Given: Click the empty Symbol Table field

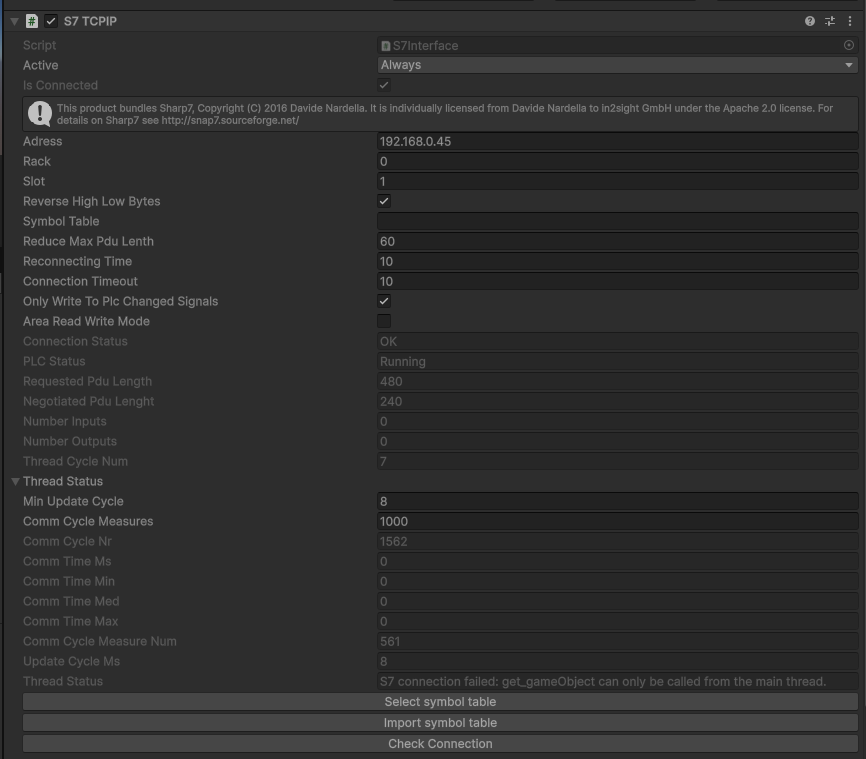Looking at the screenshot, I should tap(617, 221).
